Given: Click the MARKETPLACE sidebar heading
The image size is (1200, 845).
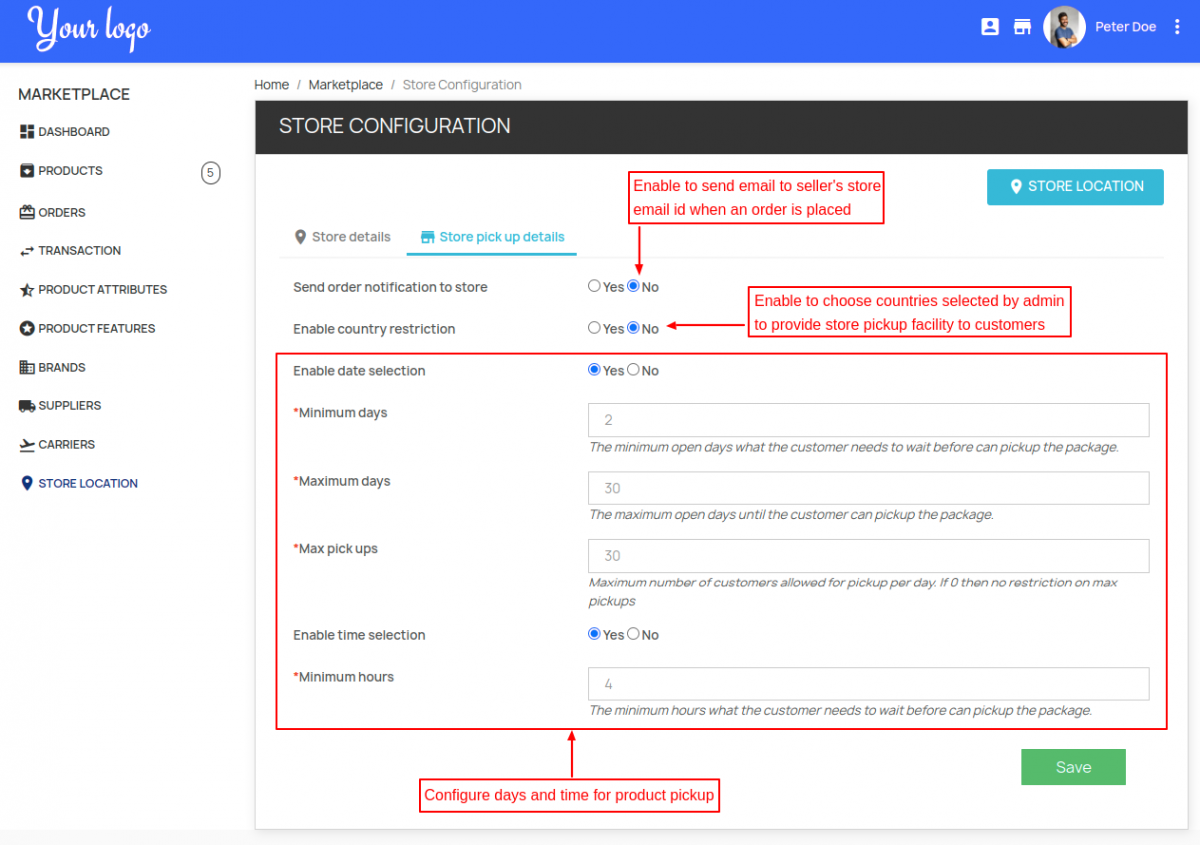Looking at the screenshot, I should [74, 94].
